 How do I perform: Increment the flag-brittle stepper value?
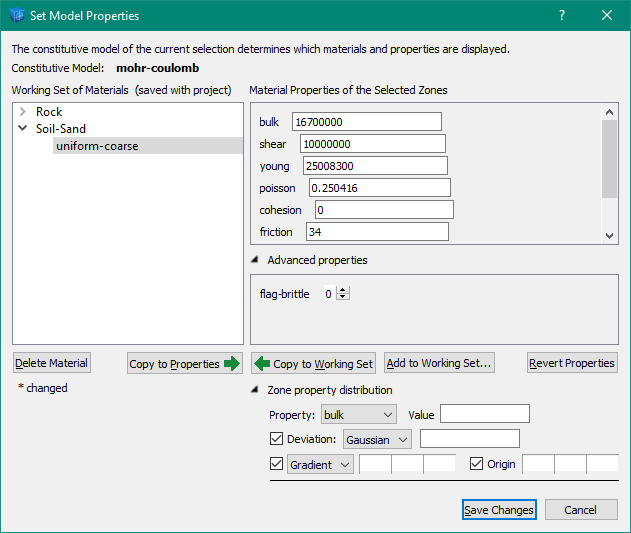tap(344, 291)
